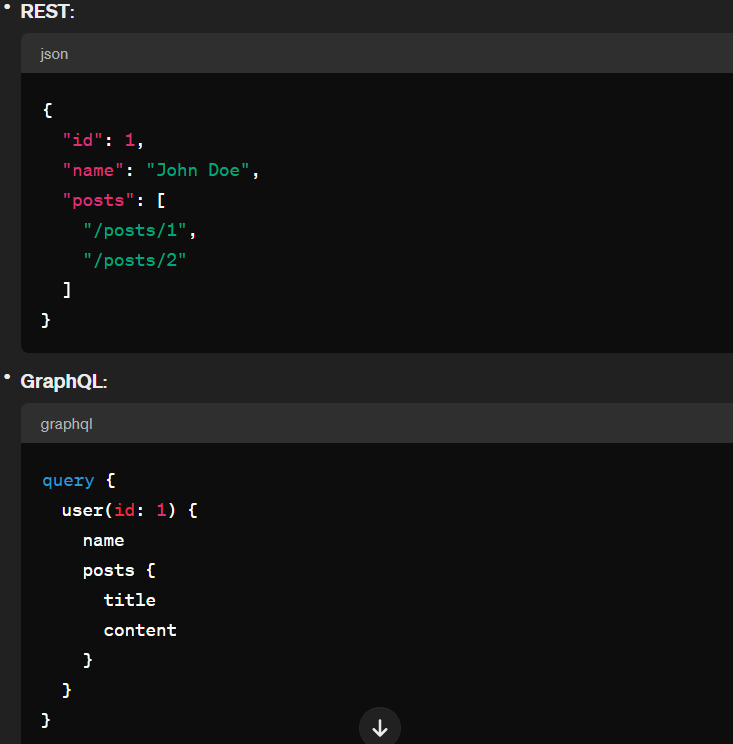Click the 'json' code block label
Viewport: 733px width, 744px height.
click(x=54, y=54)
